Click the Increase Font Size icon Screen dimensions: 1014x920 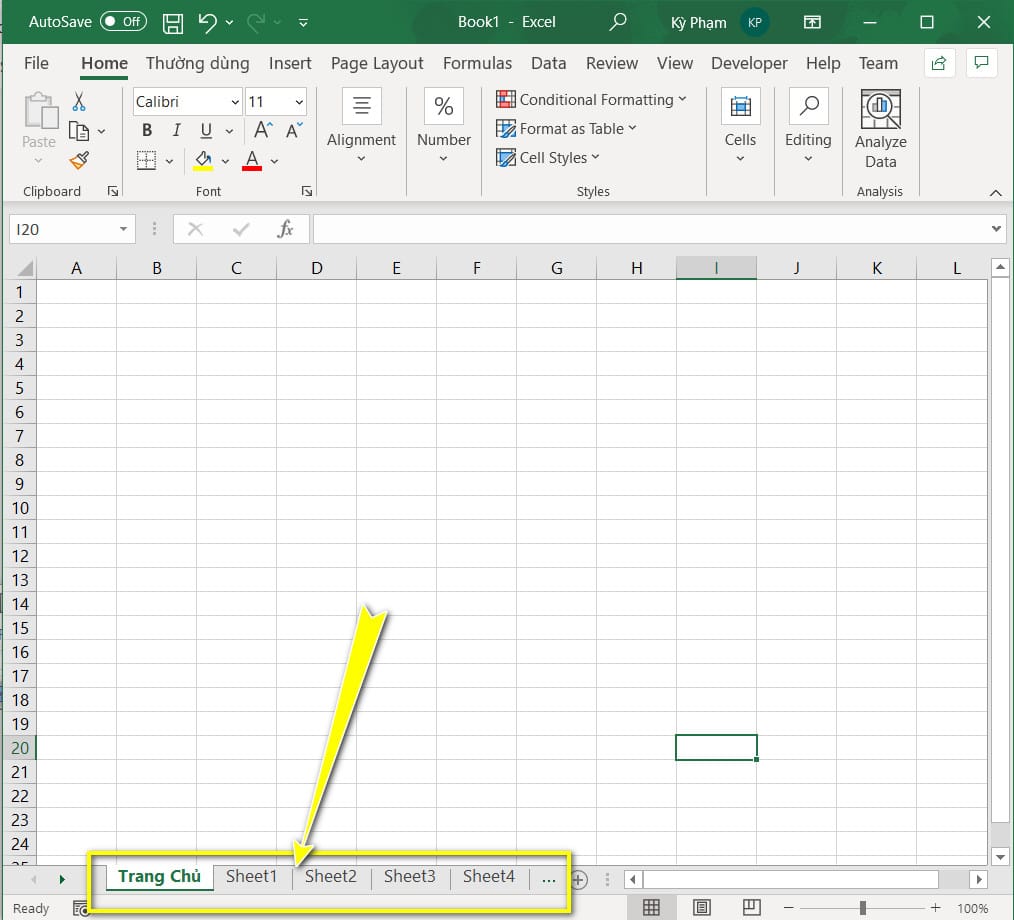[260, 129]
